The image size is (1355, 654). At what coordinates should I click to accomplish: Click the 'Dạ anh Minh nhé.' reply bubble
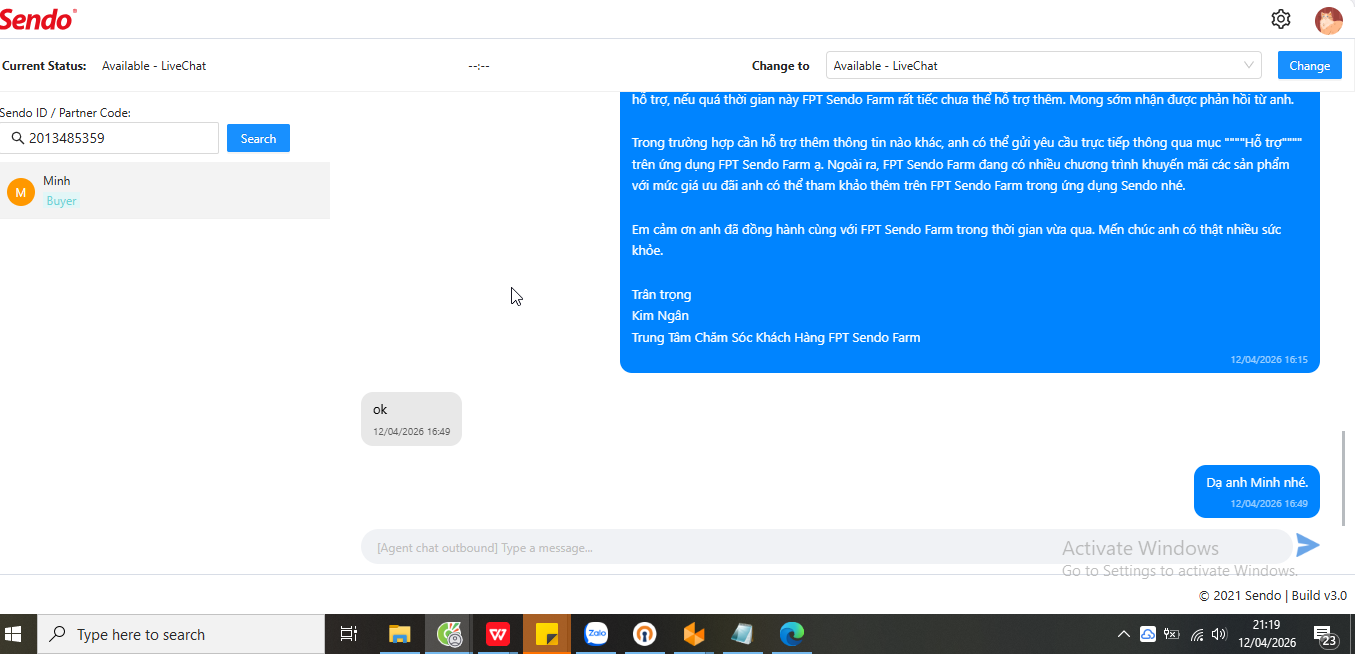pyautogui.click(x=1256, y=491)
